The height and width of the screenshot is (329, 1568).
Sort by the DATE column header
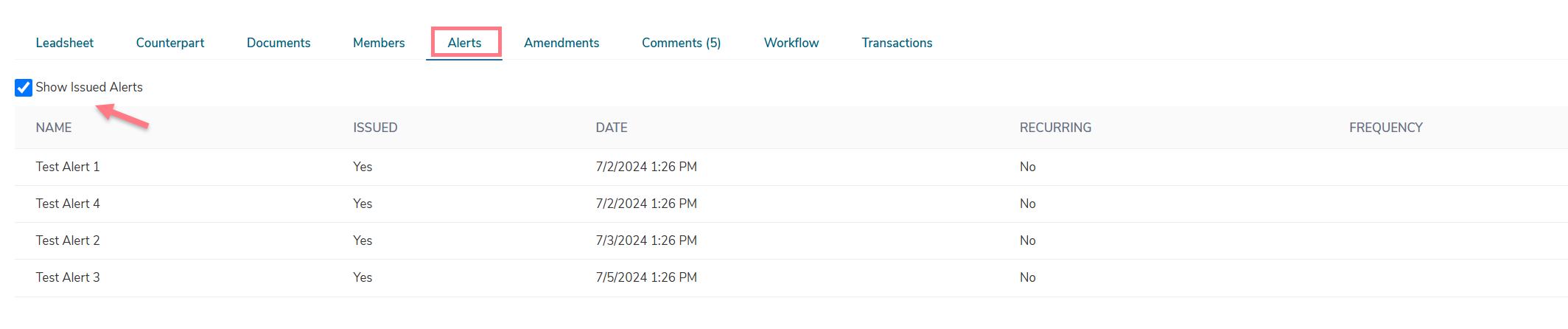point(612,128)
